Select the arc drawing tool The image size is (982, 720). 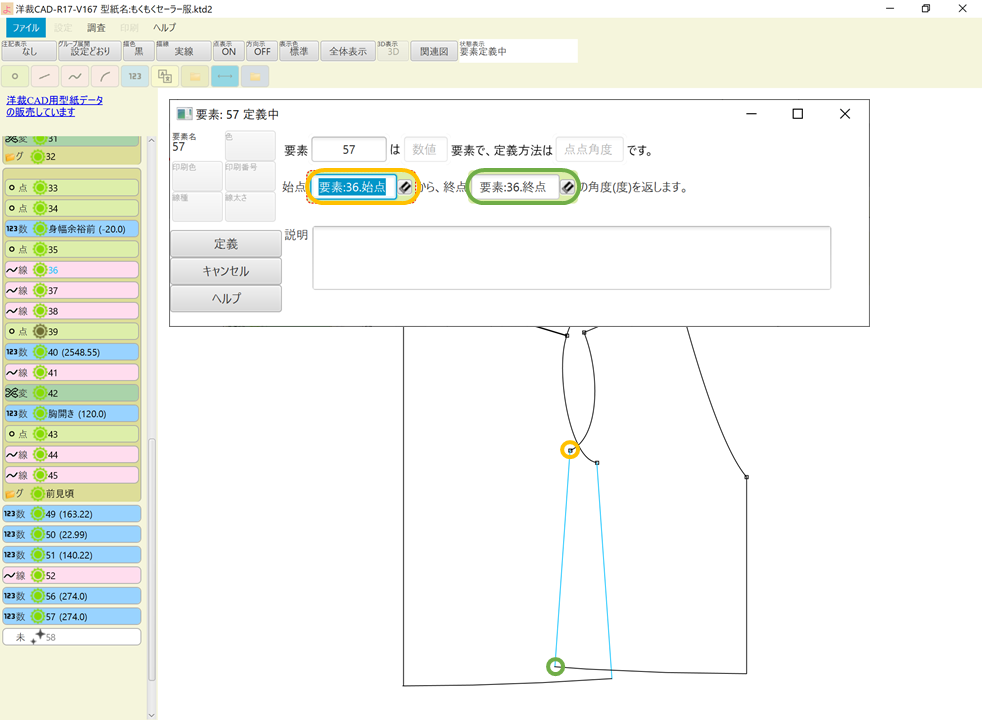pyautogui.click(x=104, y=76)
